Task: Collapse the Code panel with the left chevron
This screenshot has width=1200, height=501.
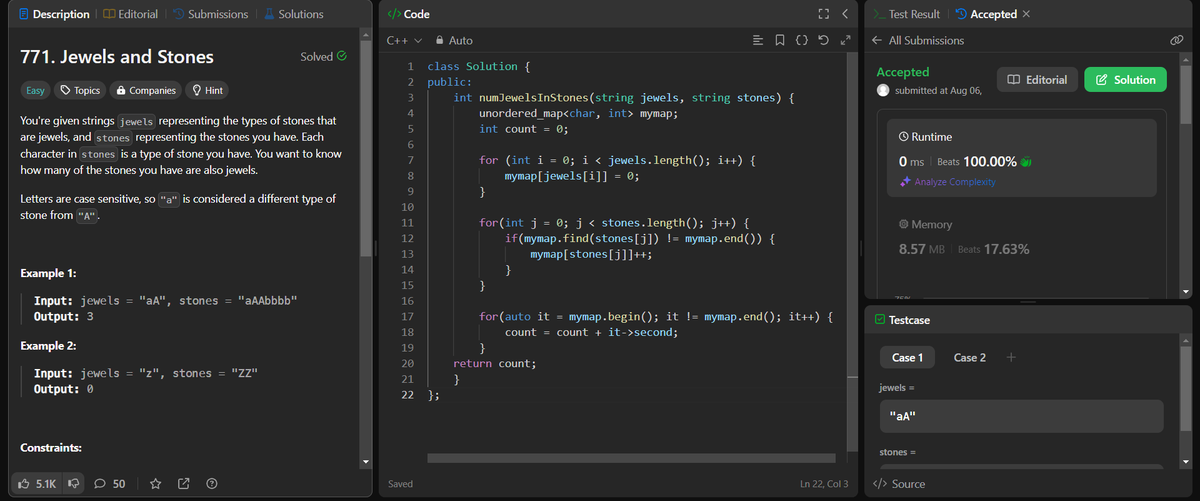Action: (x=844, y=14)
